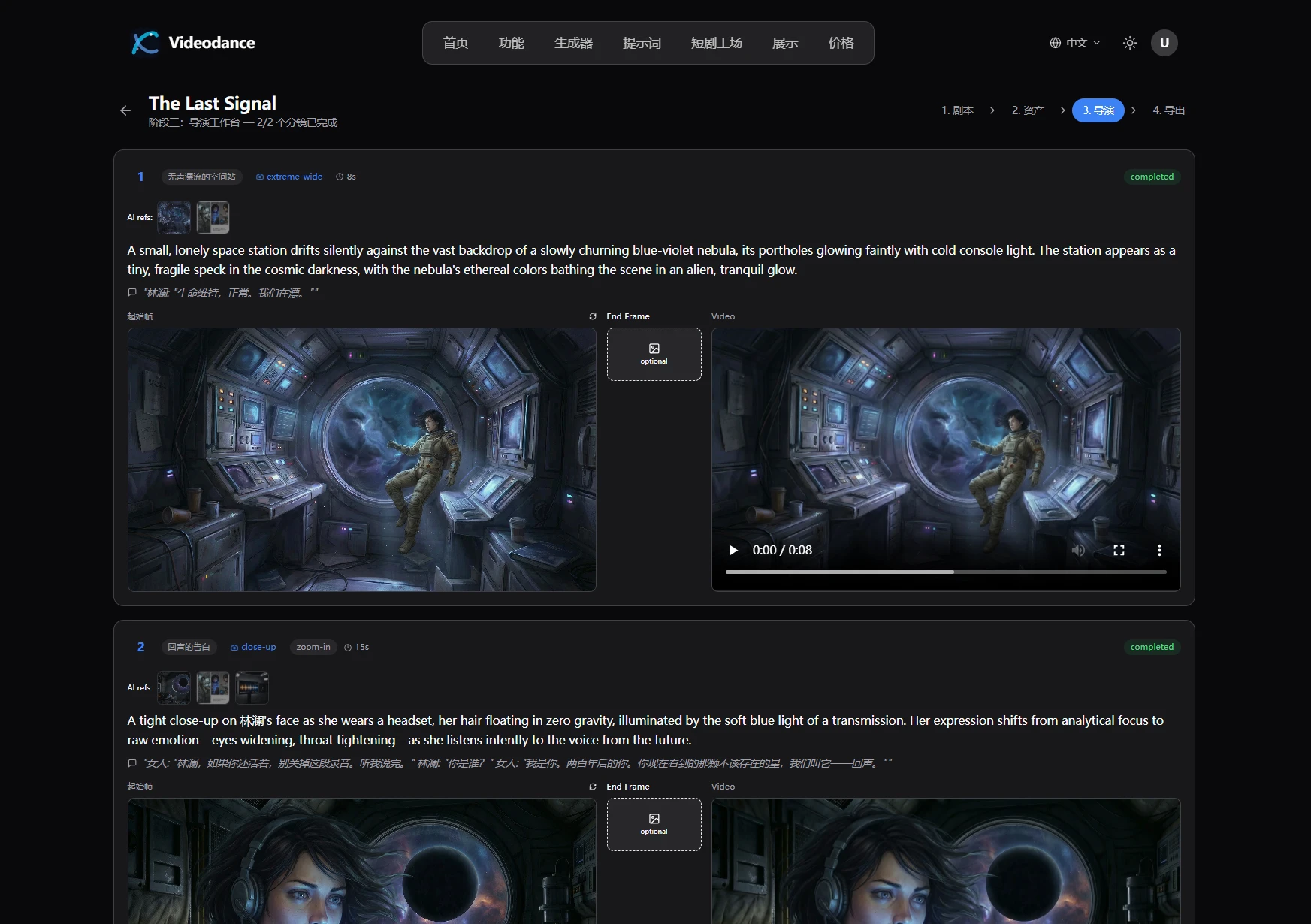This screenshot has width=1311, height=924.
Task: Open the waveform AI ref thumbnail in shot 2
Action: (252, 687)
